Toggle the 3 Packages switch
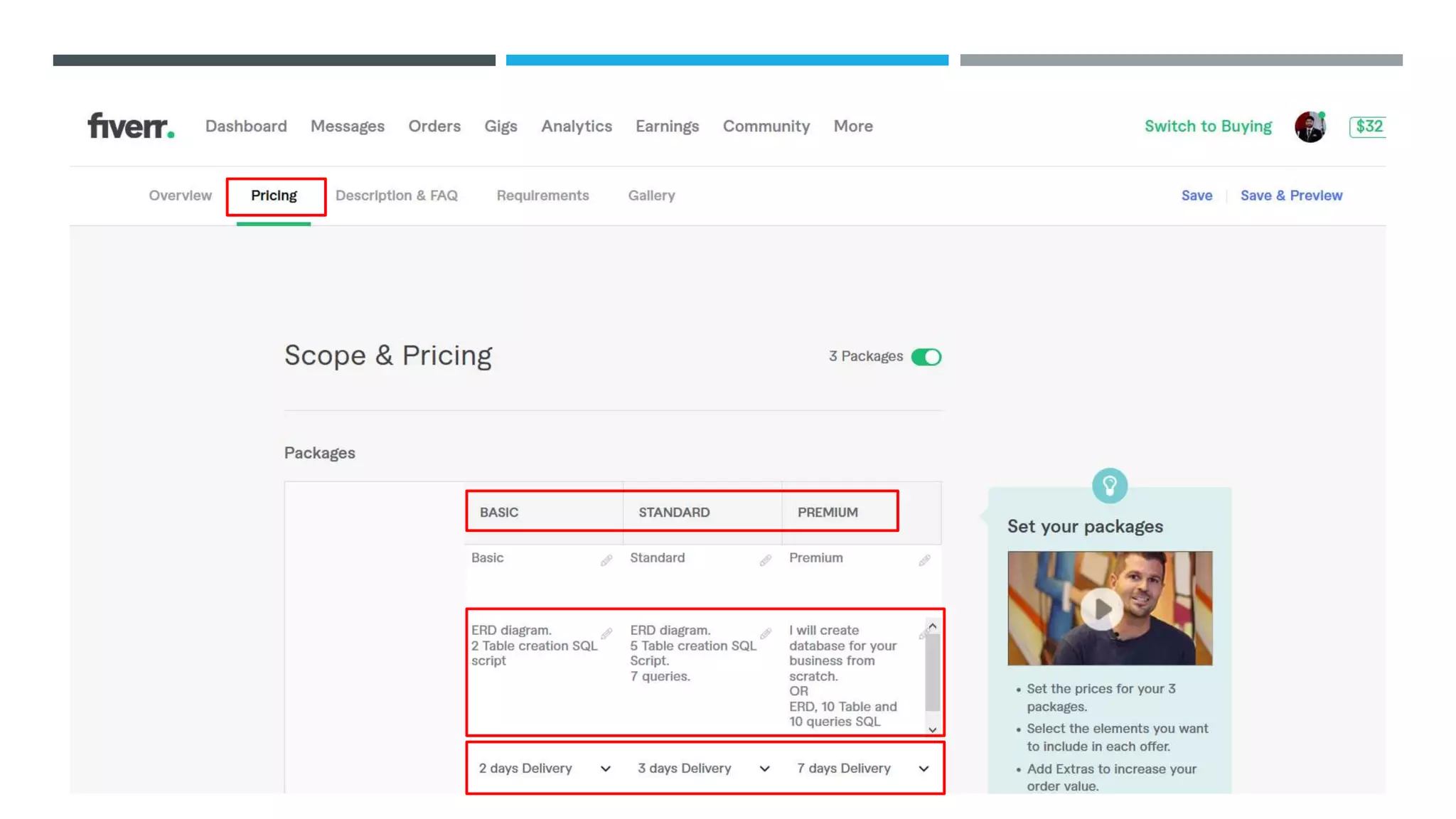The image size is (1456, 819). (x=926, y=356)
